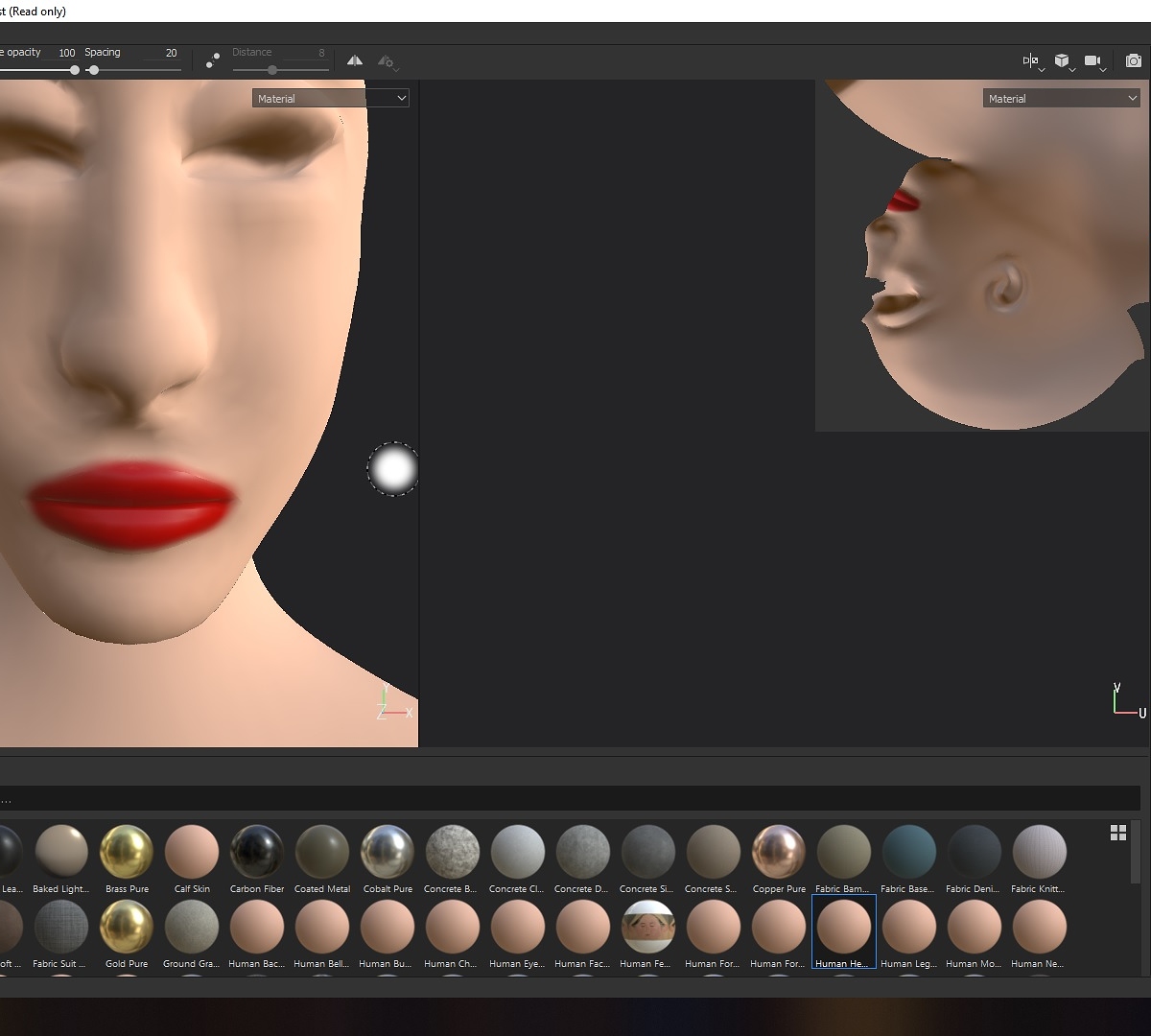Open the right viewport Material dropdown
This screenshot has width=1151, height=1036.
click(x=1062, y=98)
